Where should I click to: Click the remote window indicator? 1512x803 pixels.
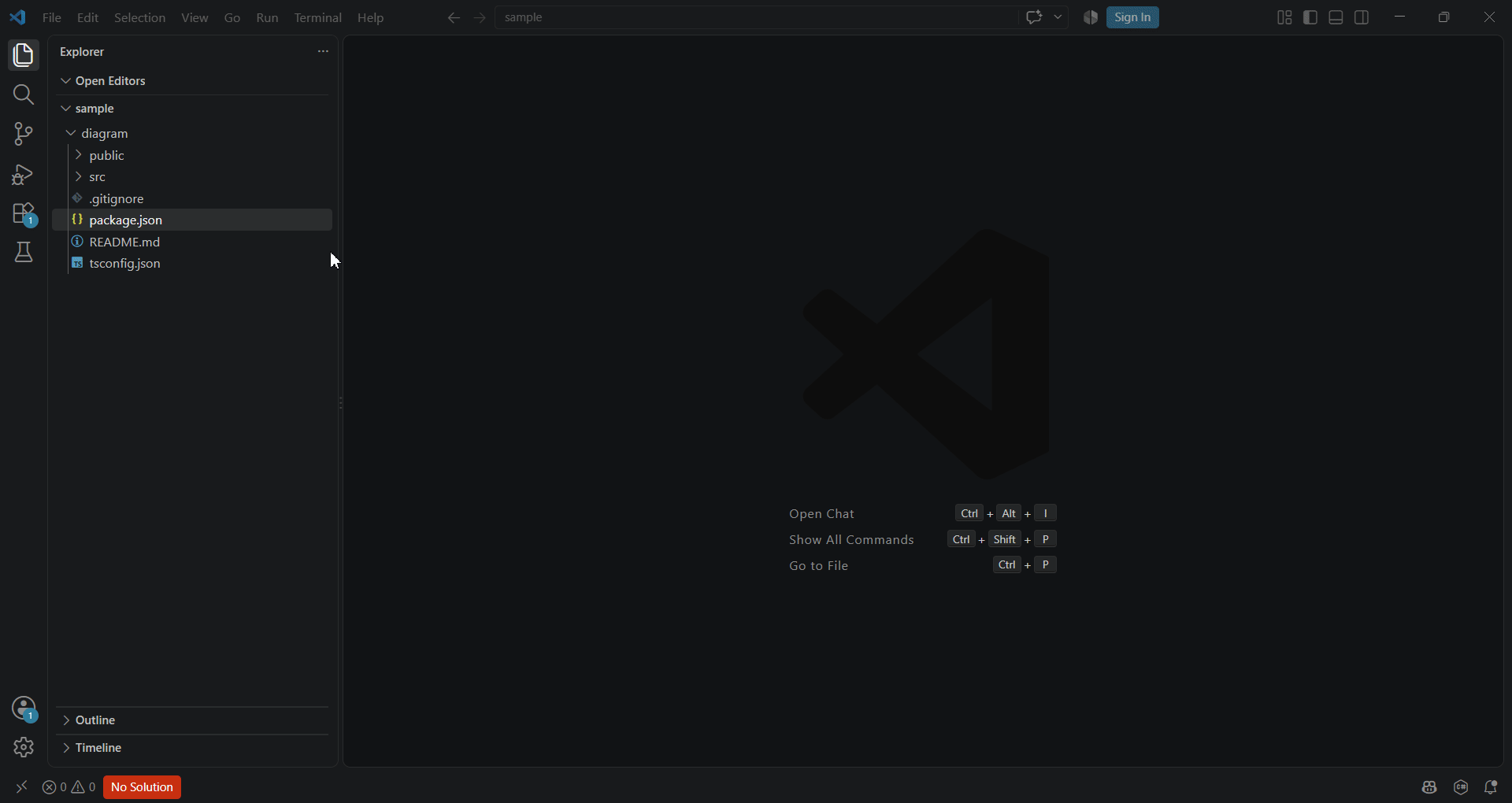pos(21,787)
